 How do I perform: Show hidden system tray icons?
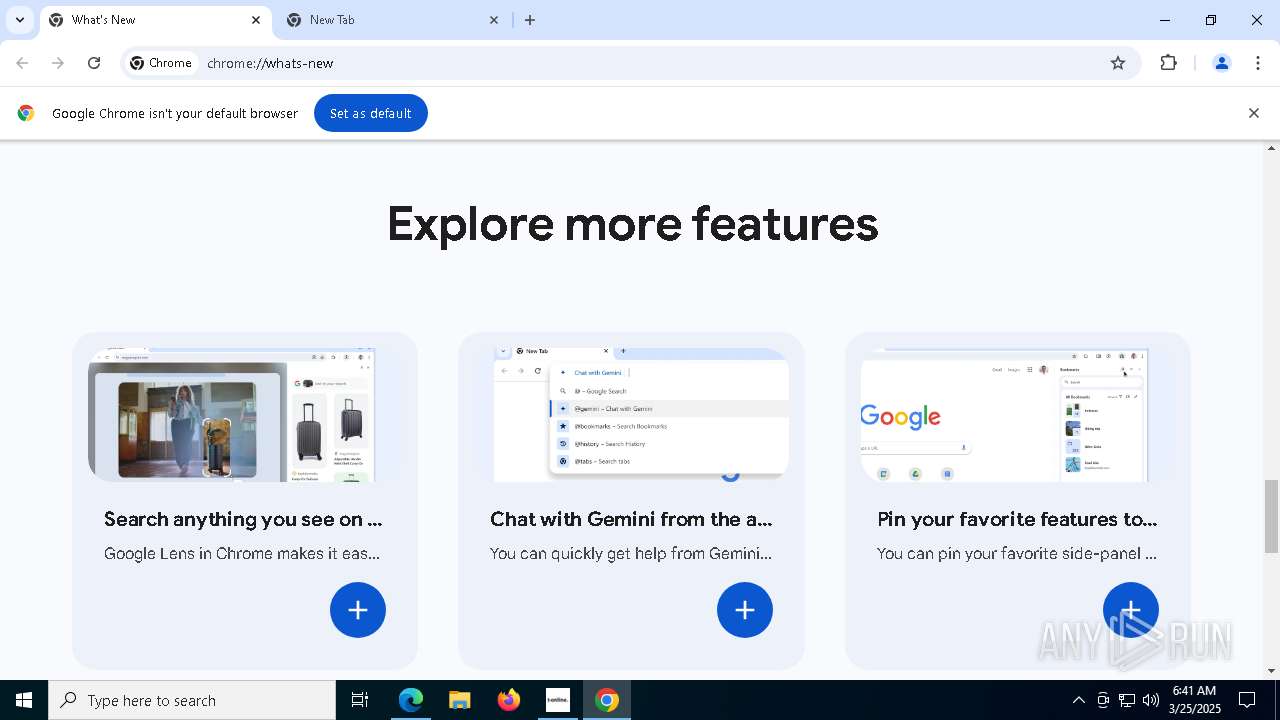click(1078, 700)
